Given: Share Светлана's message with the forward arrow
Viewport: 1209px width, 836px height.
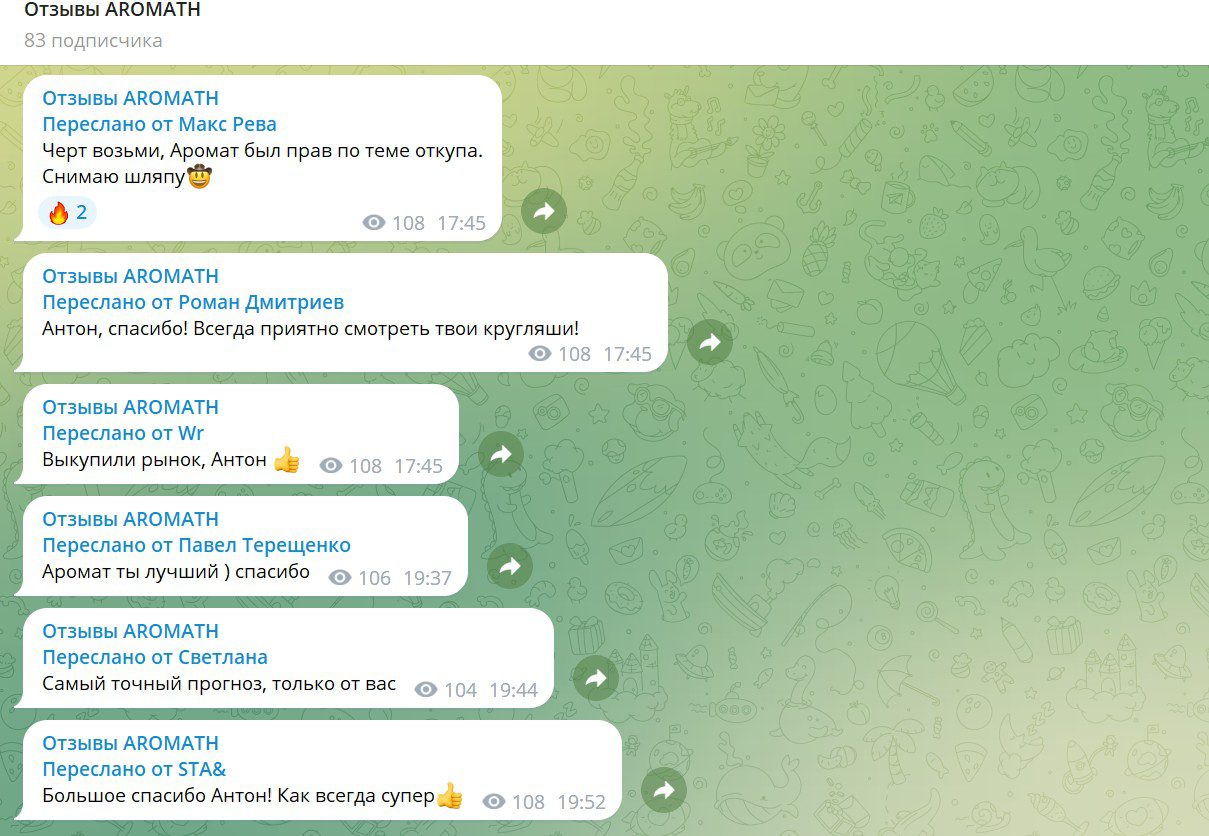Looking at the screenshot, I should [x=596, y=678].
